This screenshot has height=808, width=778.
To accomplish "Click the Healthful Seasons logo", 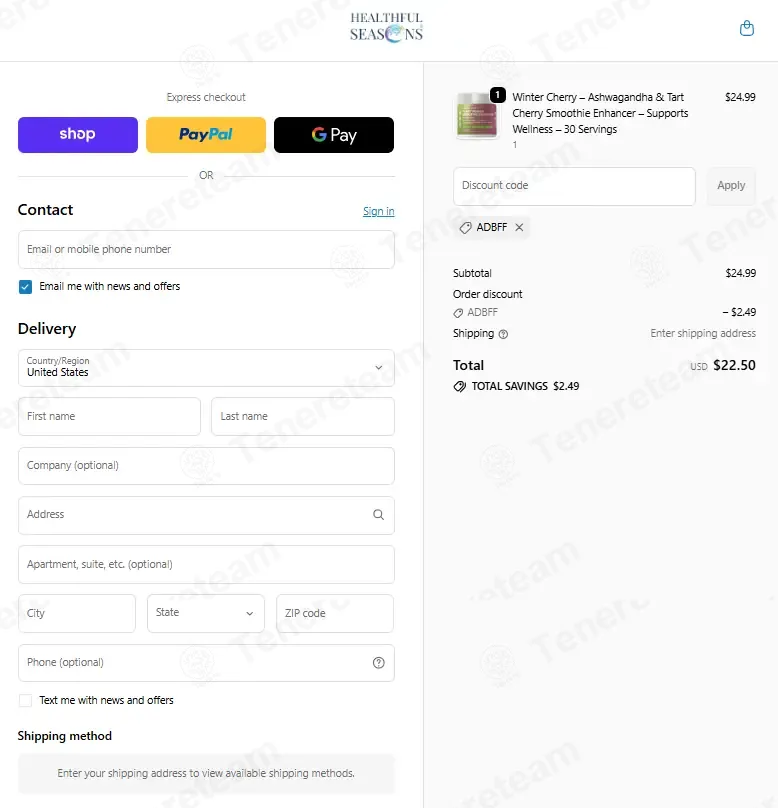I will pyautogui.click(x=386, y=27).
